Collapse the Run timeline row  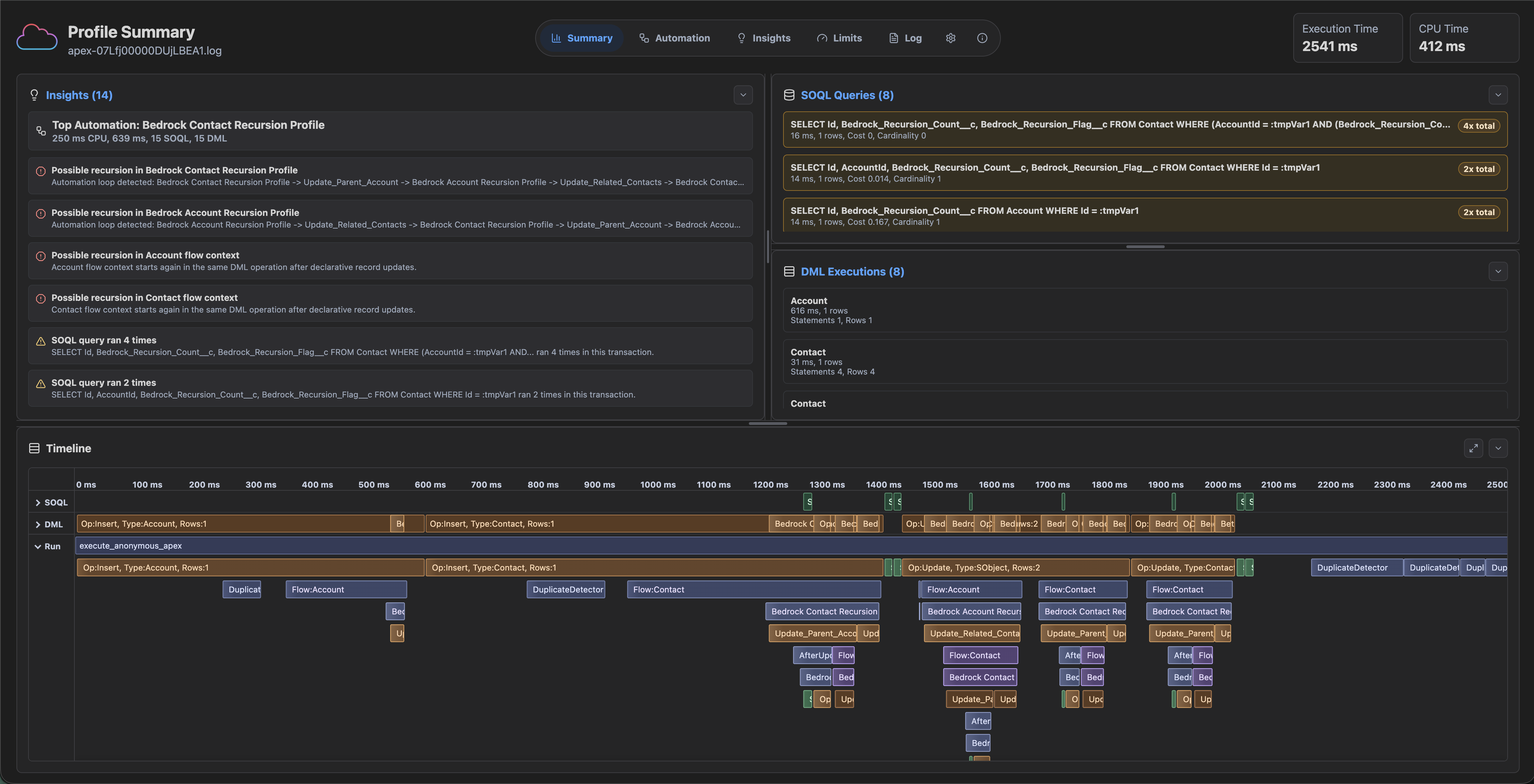[38, 547]
